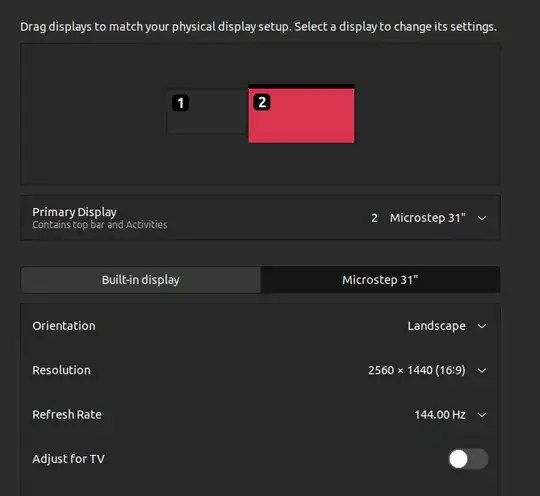
Task: Click the number 2 badge on display two
Action: tap(262, 102)
